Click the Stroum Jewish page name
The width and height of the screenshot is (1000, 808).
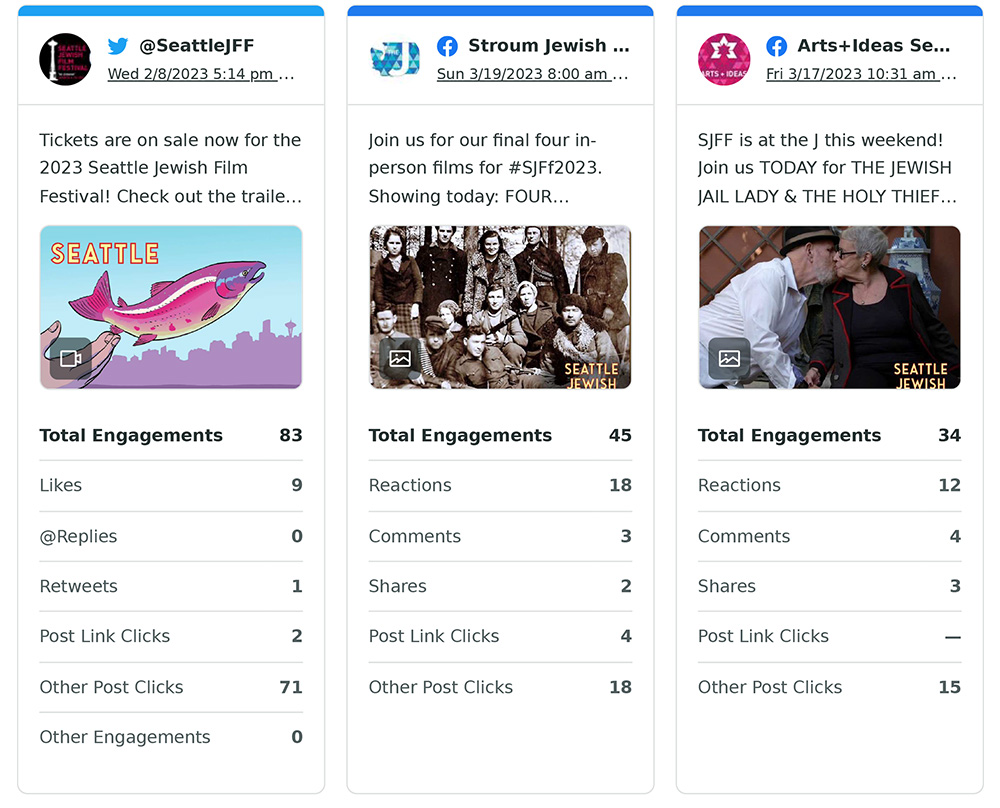[x=548, y=46]
